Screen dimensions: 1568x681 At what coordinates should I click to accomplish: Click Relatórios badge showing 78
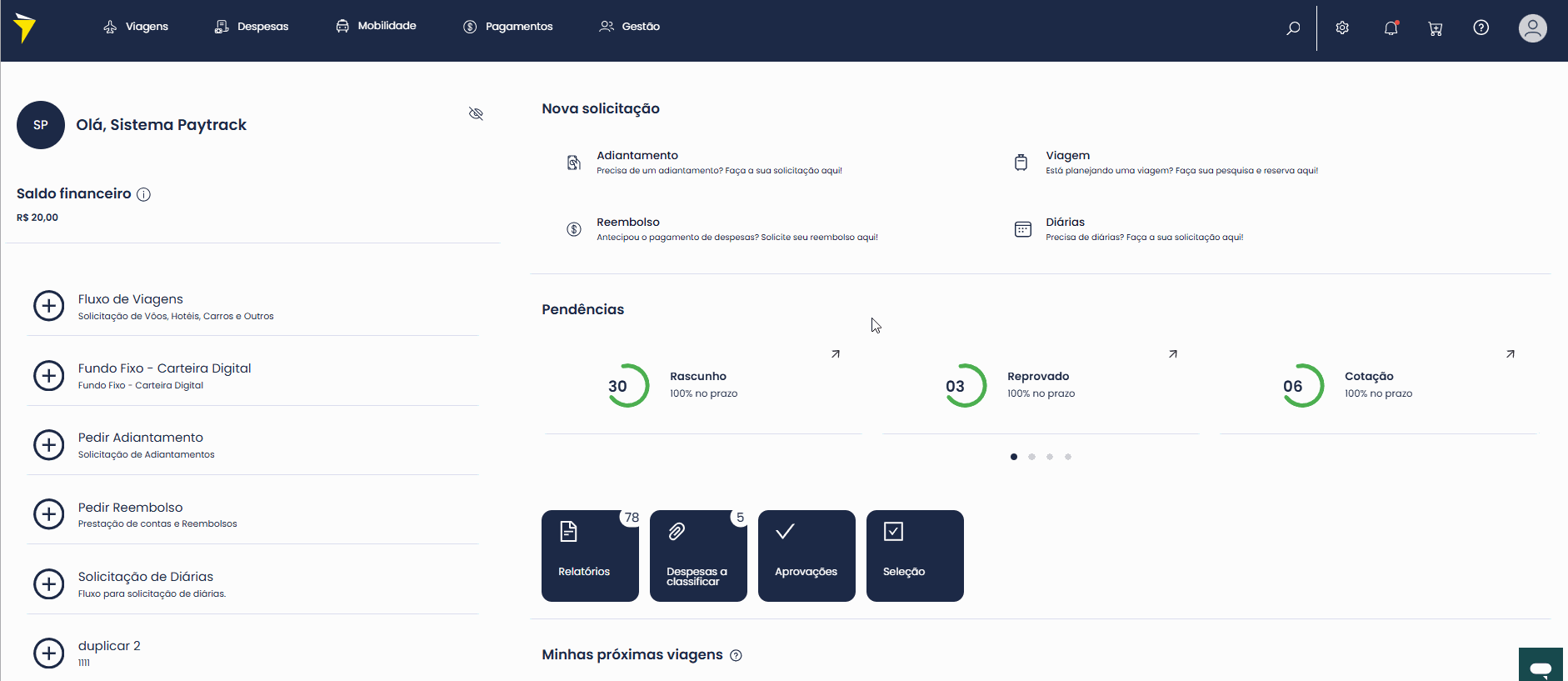(x=632, y=518)
